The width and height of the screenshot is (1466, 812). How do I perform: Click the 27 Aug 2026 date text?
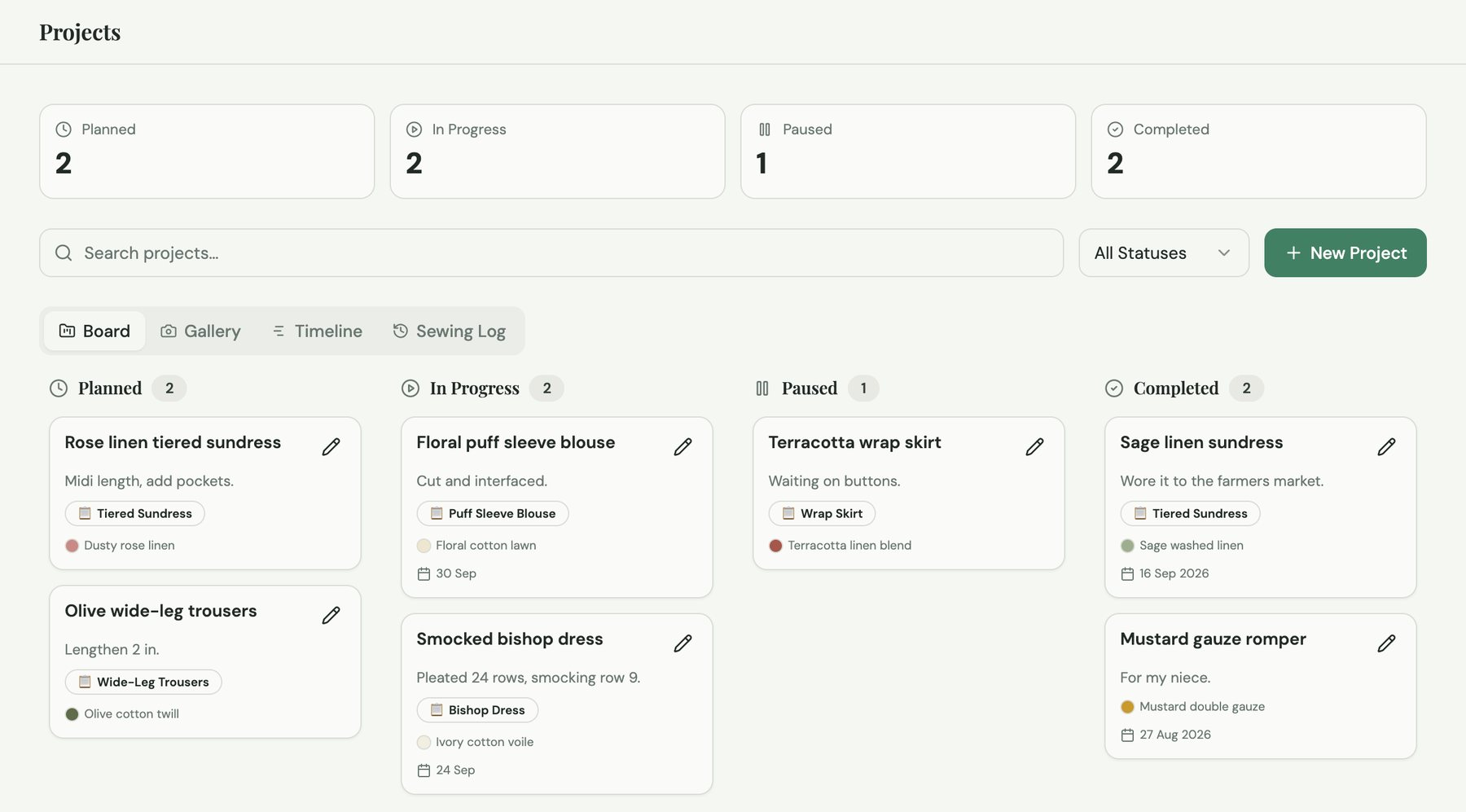pyautogui.click(x=1175, y=735)
